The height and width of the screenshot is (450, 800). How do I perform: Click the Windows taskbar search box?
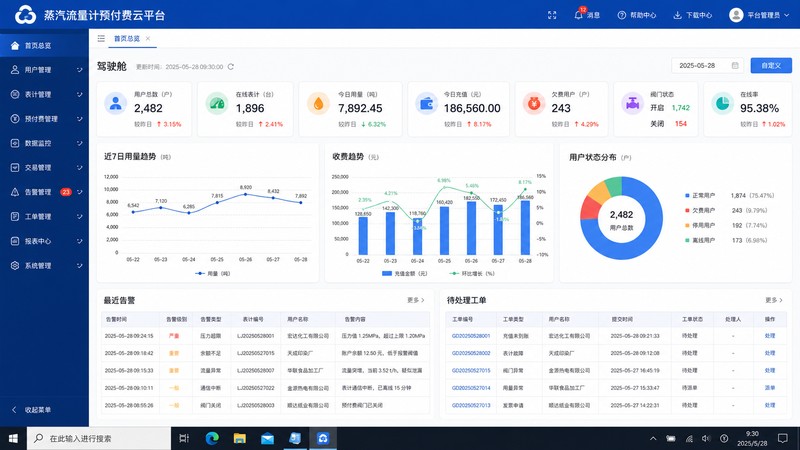pyautogui.click(x=98, y=438)
